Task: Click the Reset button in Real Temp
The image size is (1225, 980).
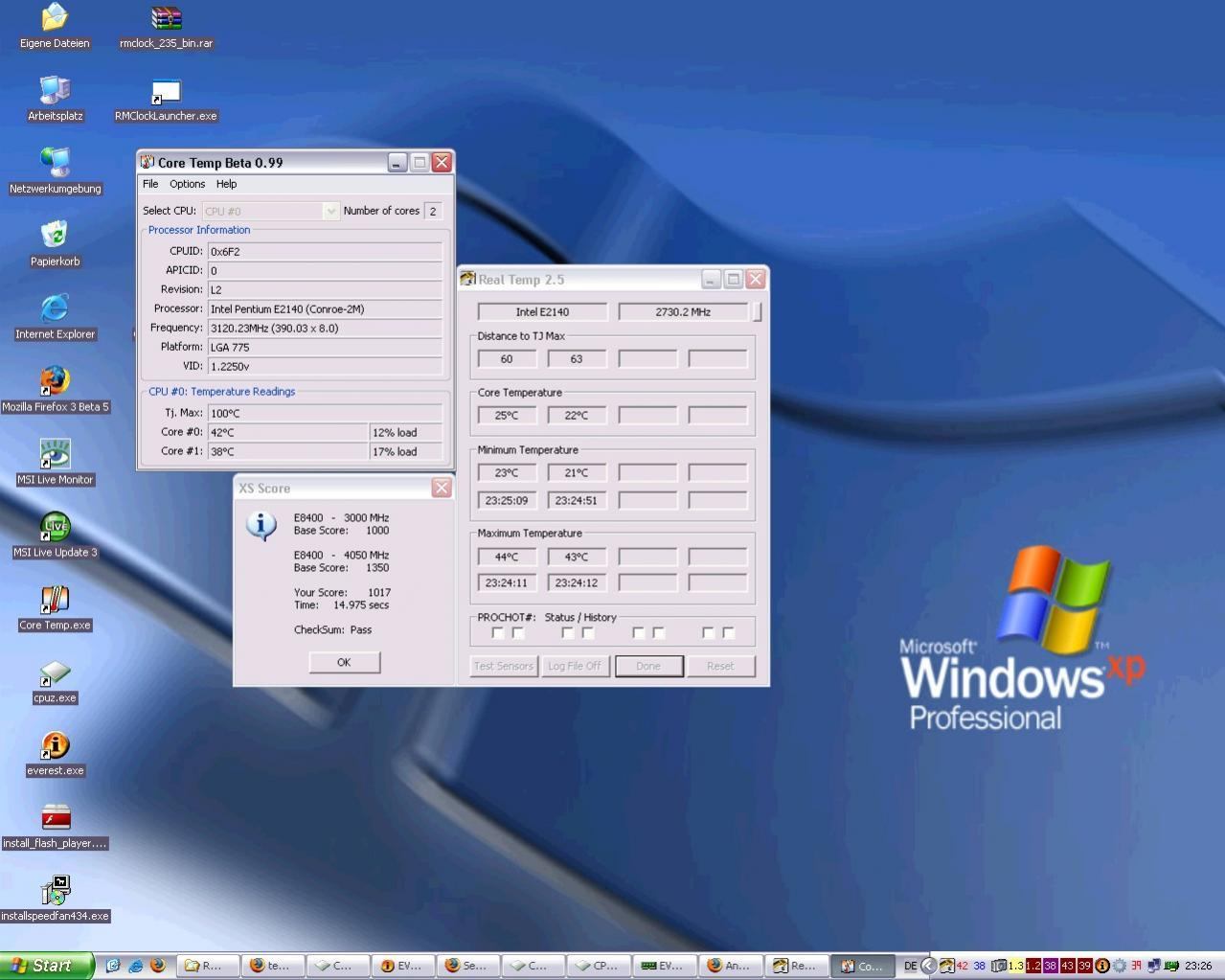Action: click(720, 666)
